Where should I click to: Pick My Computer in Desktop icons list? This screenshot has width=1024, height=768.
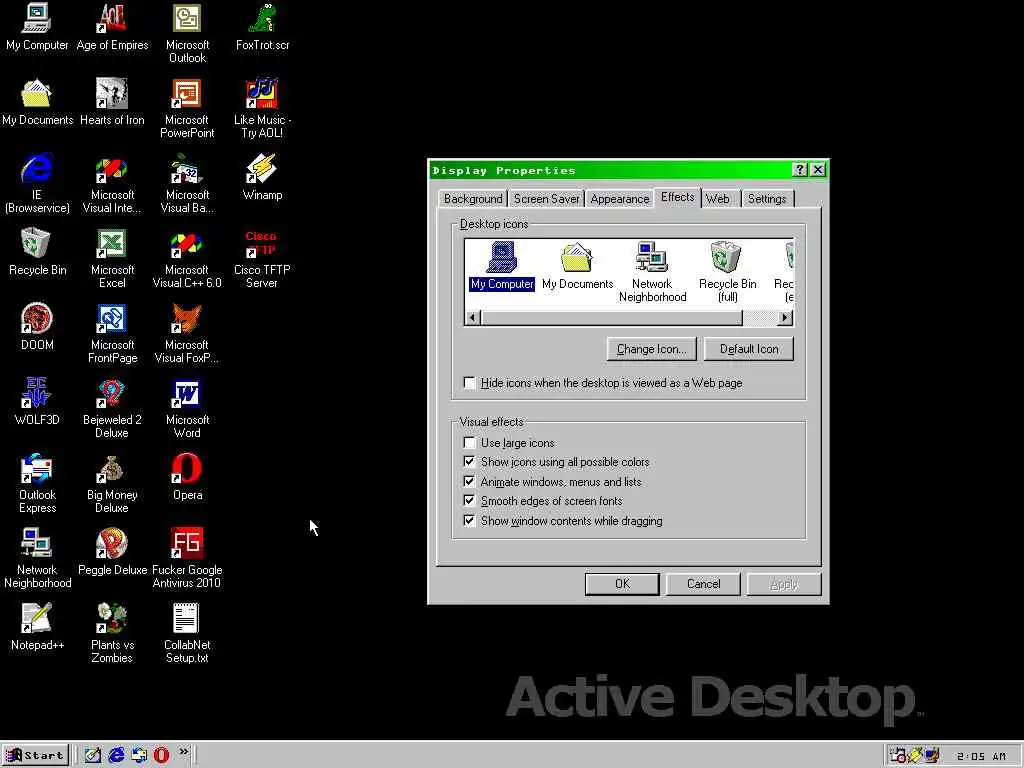click(x=502, y=266)
